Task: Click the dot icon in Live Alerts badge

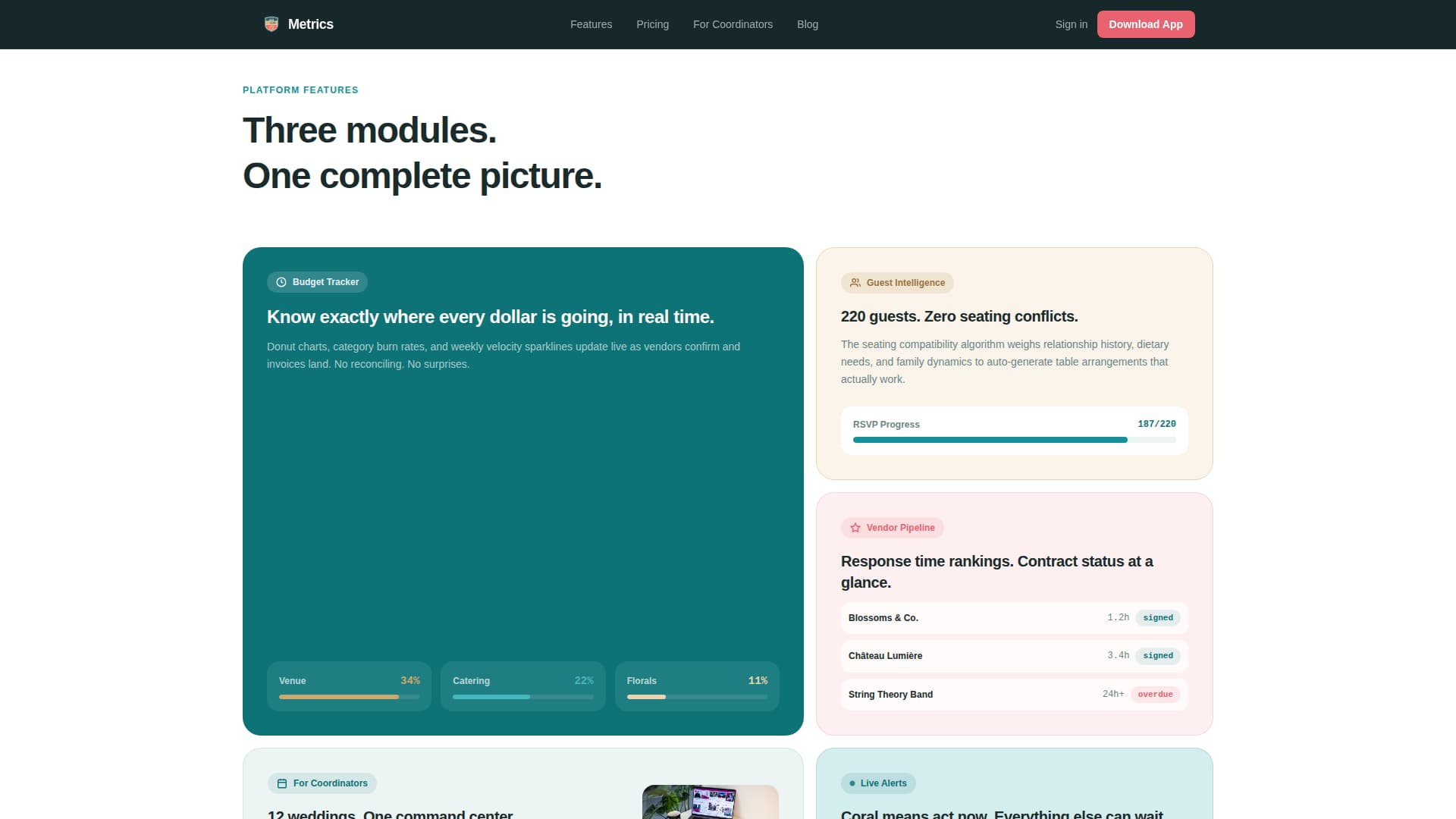Action: [x=852, y=783]
